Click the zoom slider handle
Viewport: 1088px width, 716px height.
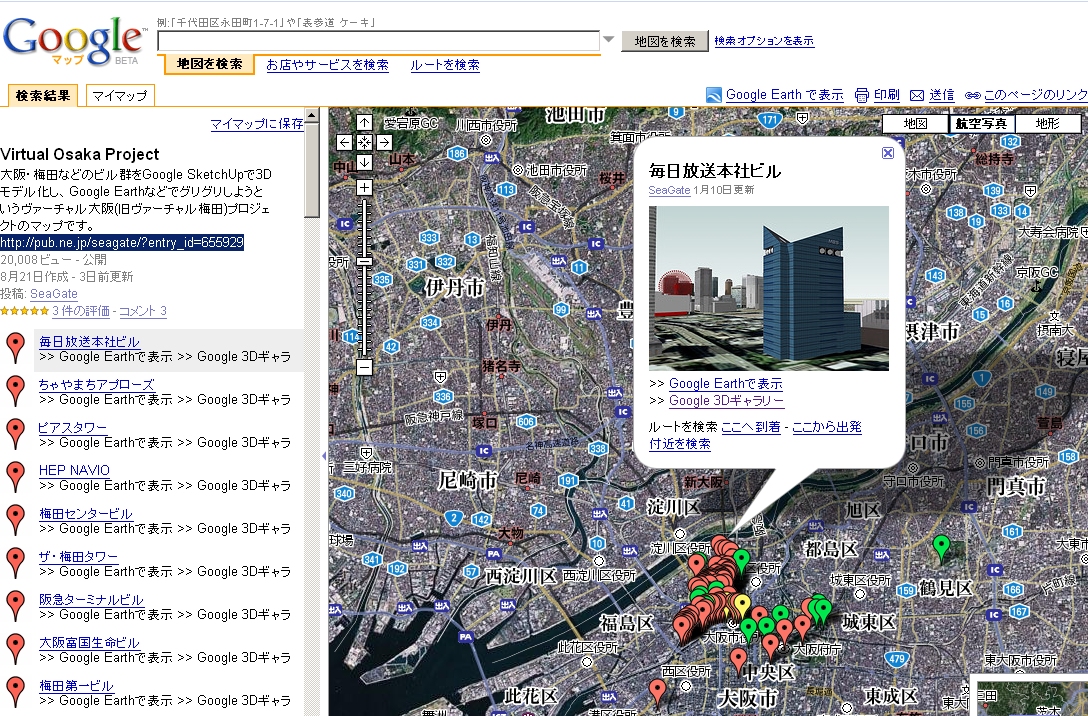click(x=364, y=262)
